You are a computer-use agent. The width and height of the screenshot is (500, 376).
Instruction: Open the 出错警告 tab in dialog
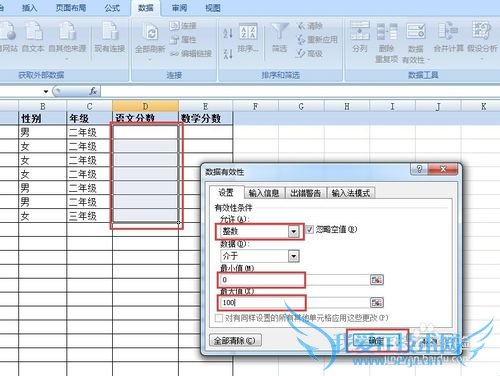(x=305, y=193)
